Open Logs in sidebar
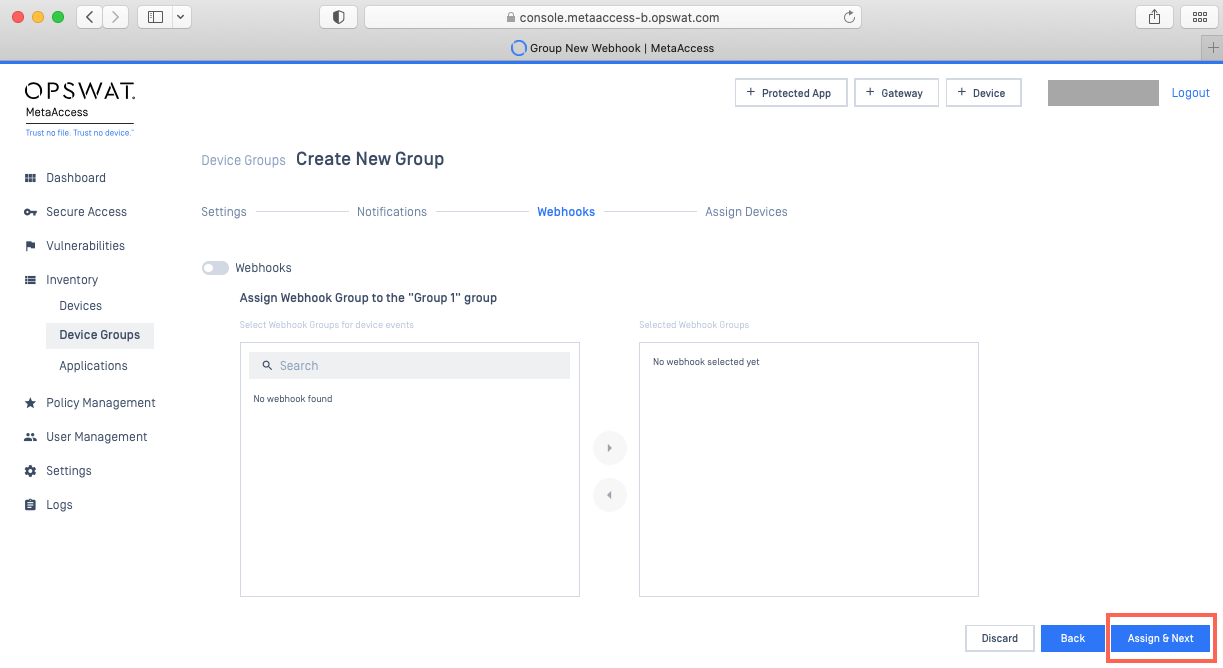Viewport: 1223px width, 668px height. (x=59, y=505)
